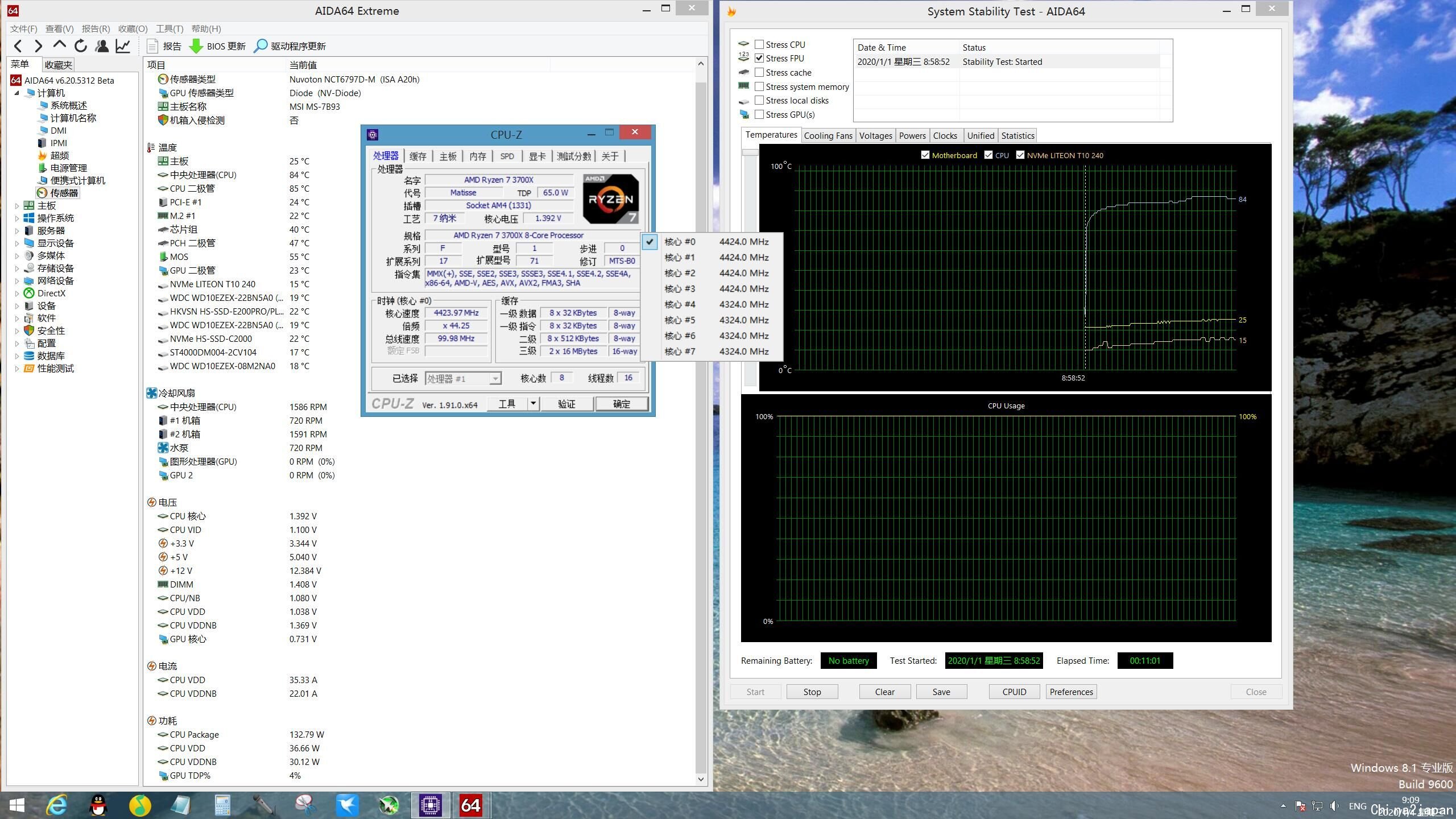Click the 报告 report toolbar button
Viewport: 1456px width, 819px height.
(164, 46)
